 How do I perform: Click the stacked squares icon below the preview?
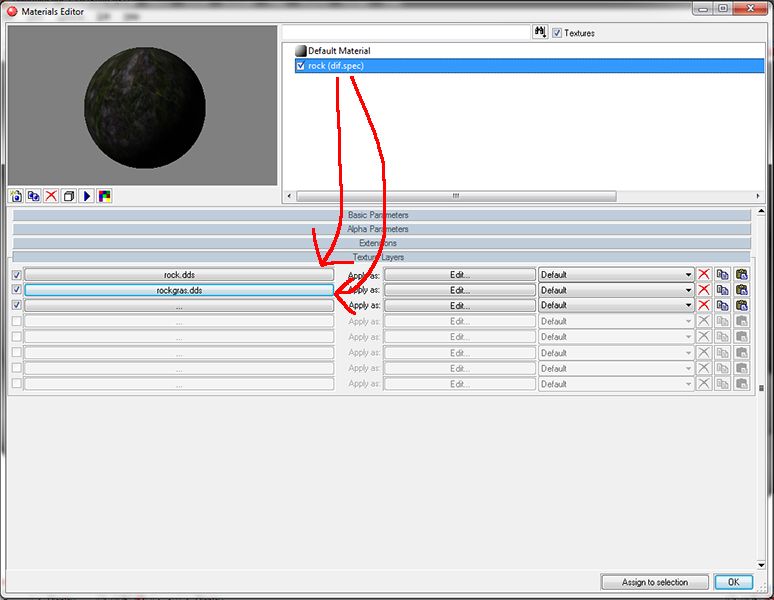(x=69, y=196)
